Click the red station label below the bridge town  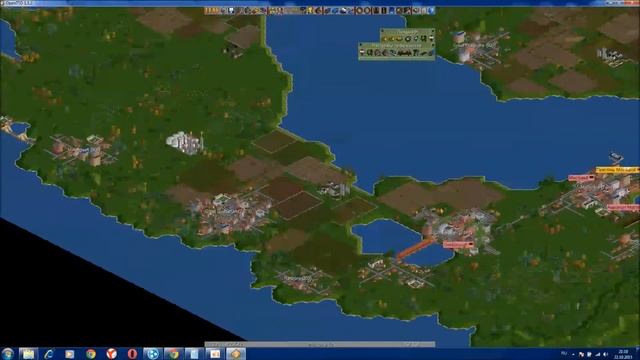(458, 244)
